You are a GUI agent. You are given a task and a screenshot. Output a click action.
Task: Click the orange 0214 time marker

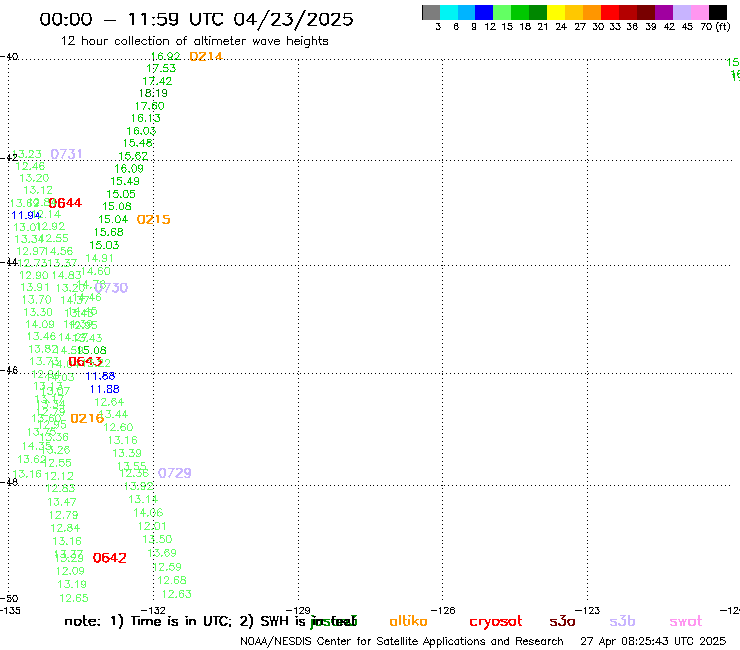tap(206, 57)
